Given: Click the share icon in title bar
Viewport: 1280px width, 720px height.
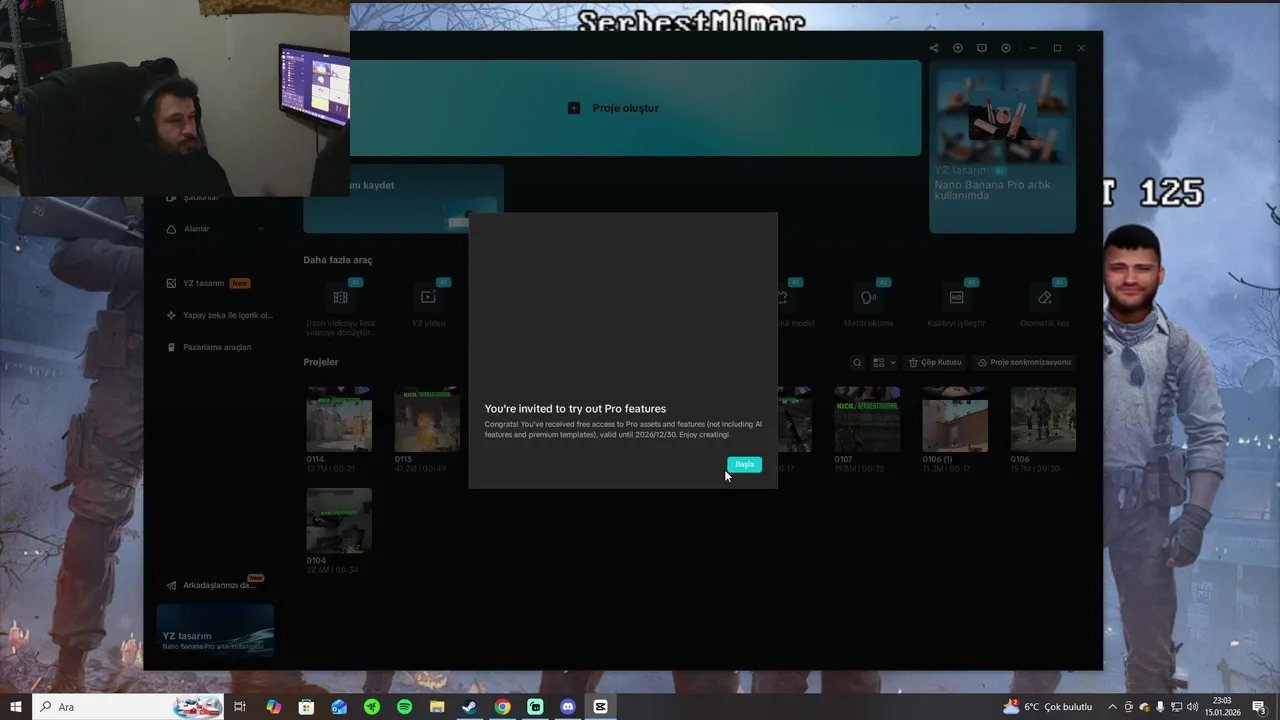Looking at the screenshot, I should [x=934, y=48].
